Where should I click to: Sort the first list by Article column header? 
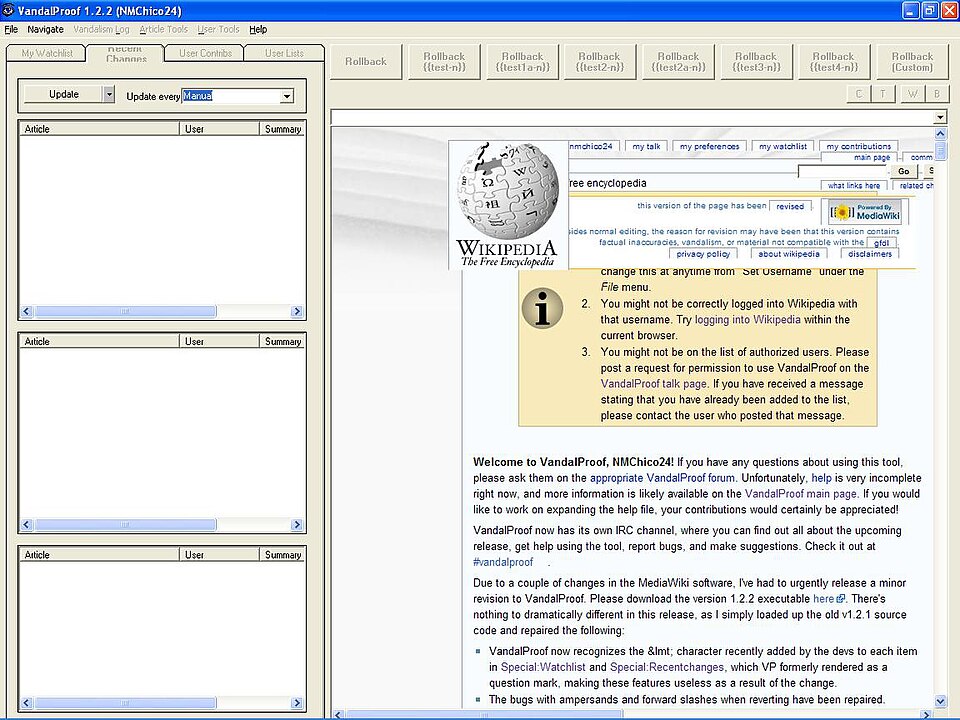(99, 129)
